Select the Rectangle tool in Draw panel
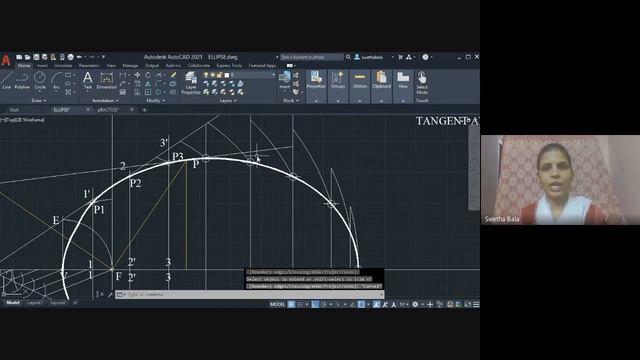Screen dimensions: 640x360 [x=68, y=75]
